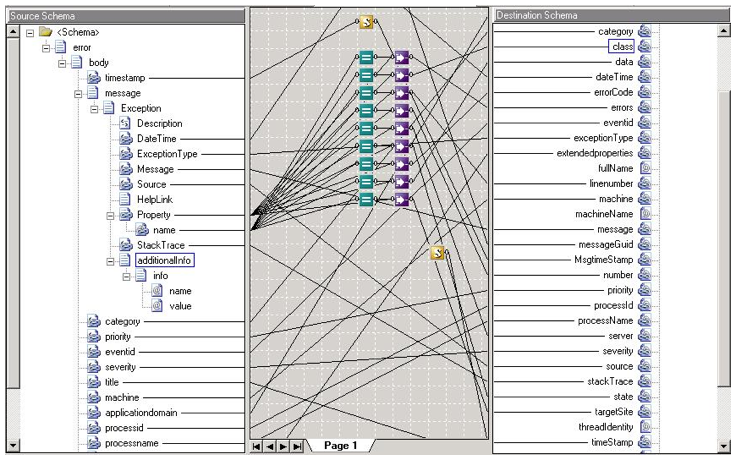Click the timestamp source element icon
The height and width of the screenshot is (460, 737).
coord(94,78)
